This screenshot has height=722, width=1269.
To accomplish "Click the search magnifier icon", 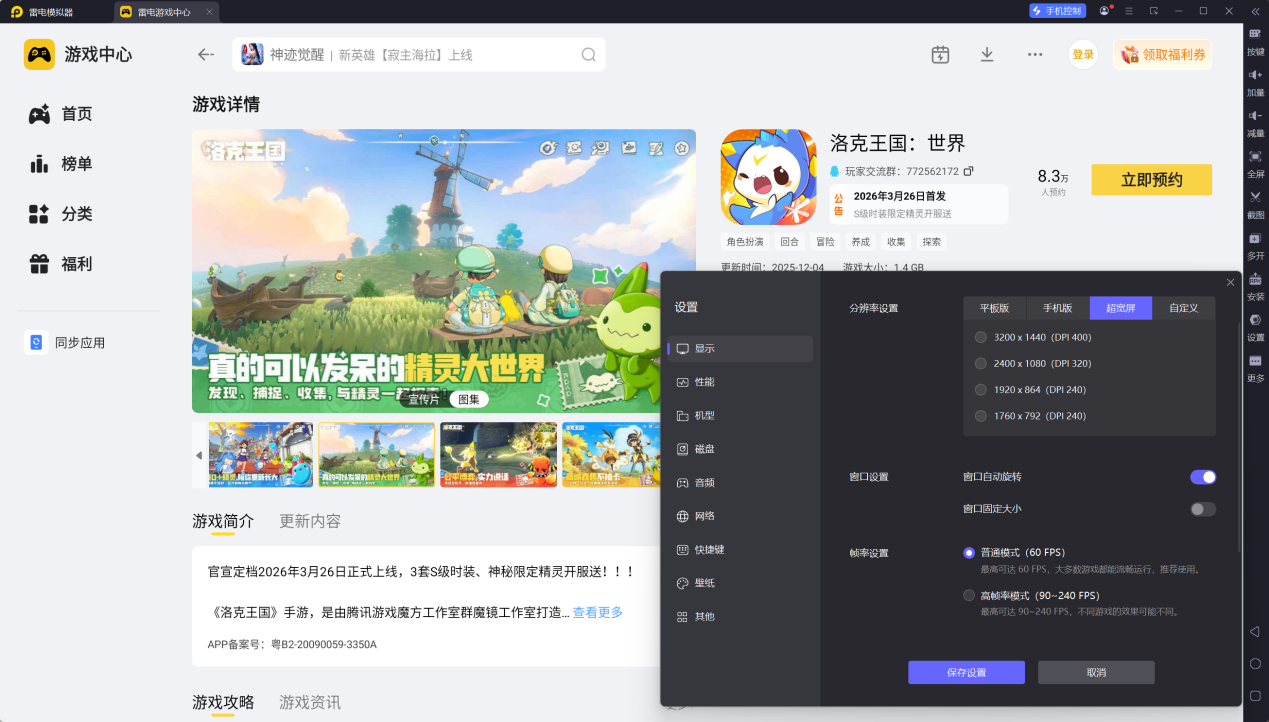I will click(589, 55).
